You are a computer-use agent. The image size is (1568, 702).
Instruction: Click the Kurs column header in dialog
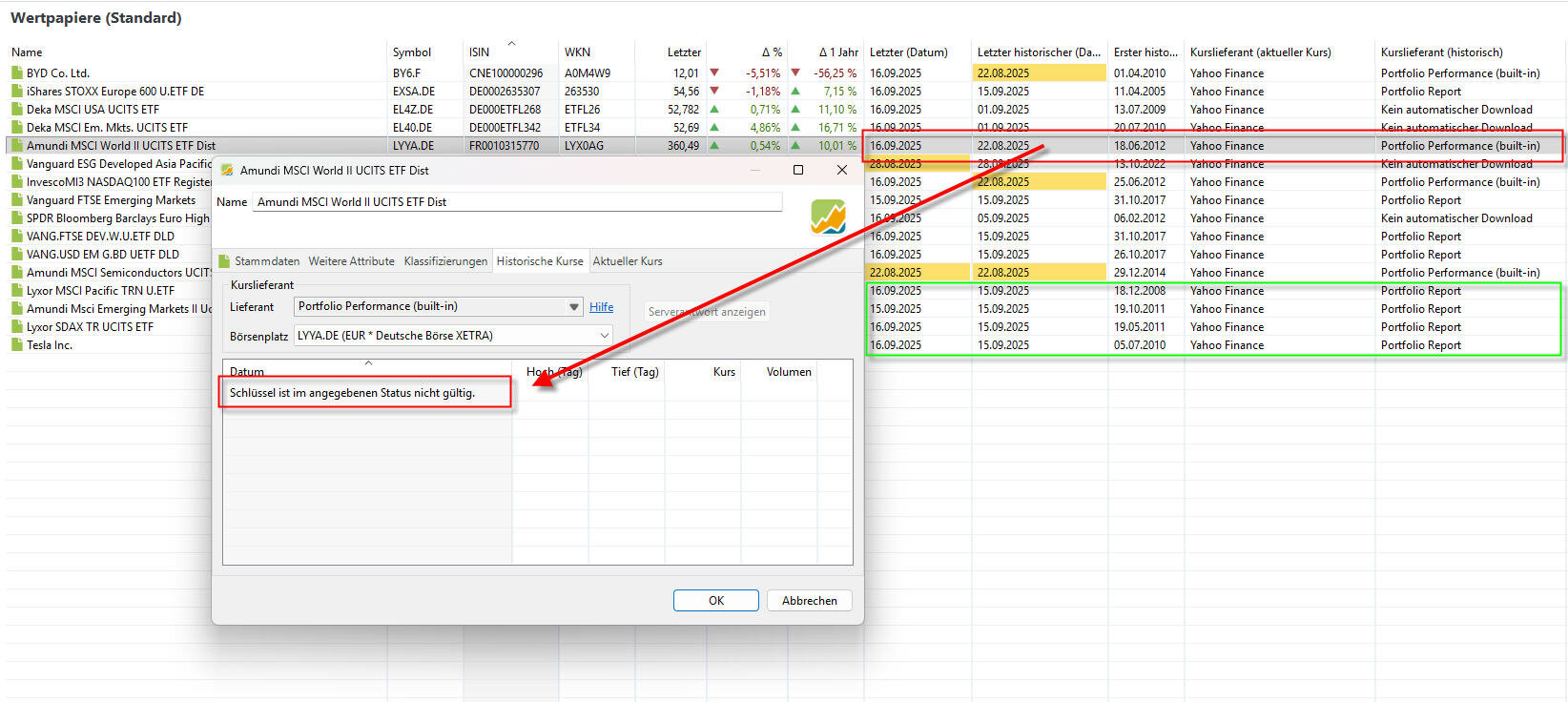pos(724,372)
